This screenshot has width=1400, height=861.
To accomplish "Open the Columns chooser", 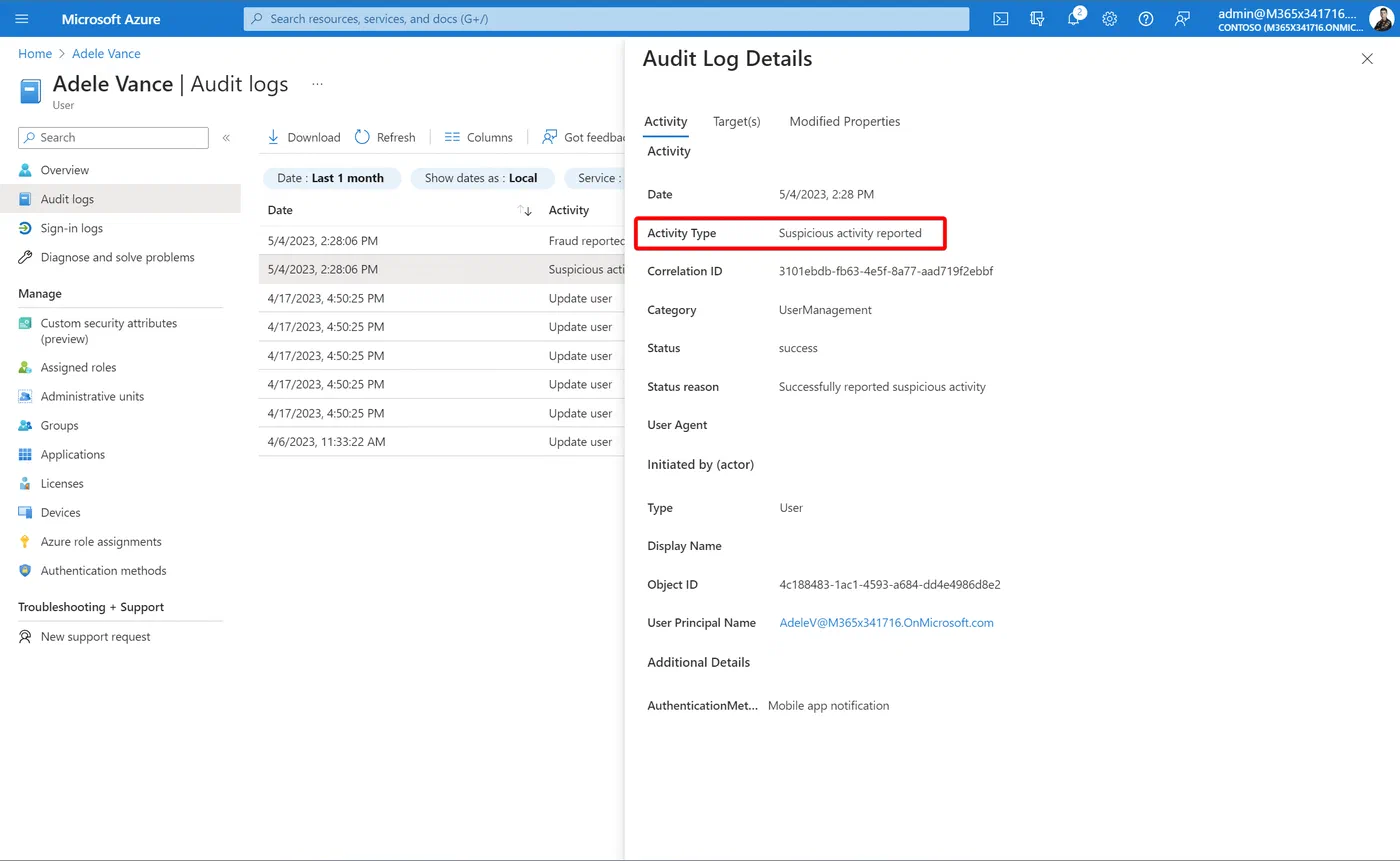I will tap(478, 137).
